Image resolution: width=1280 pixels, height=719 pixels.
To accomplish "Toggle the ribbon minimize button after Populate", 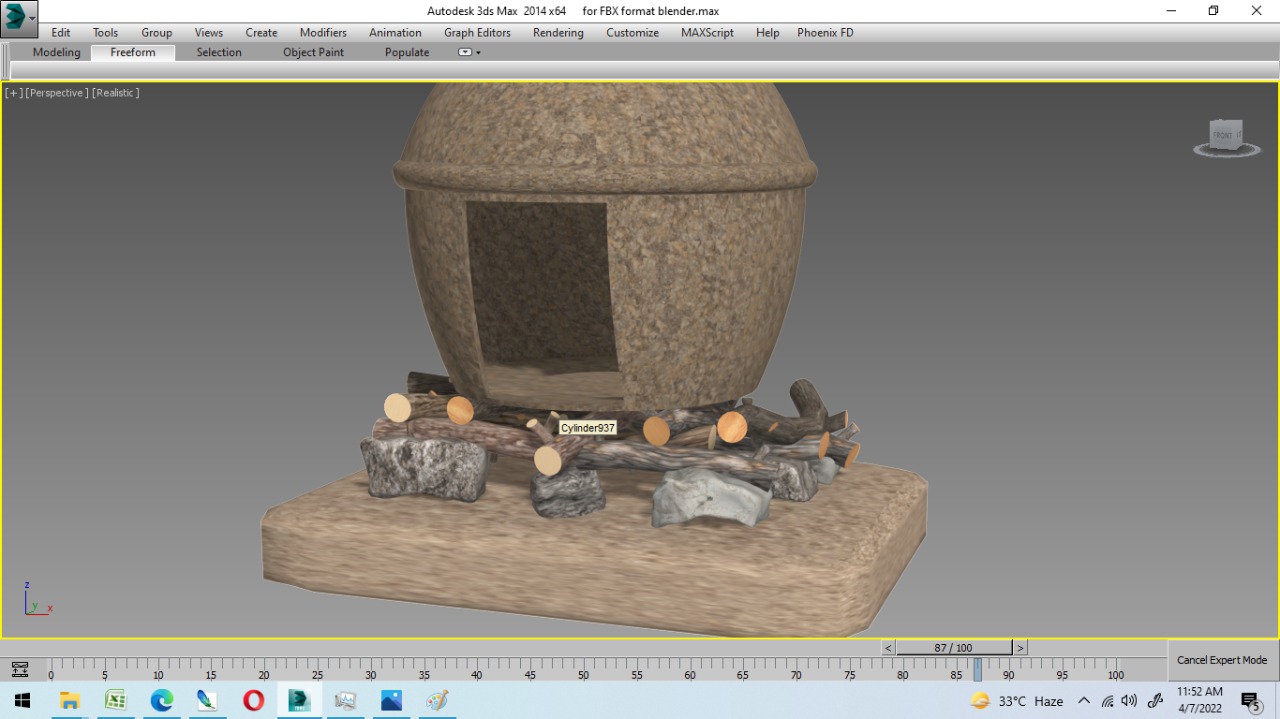I will point(465,52).
